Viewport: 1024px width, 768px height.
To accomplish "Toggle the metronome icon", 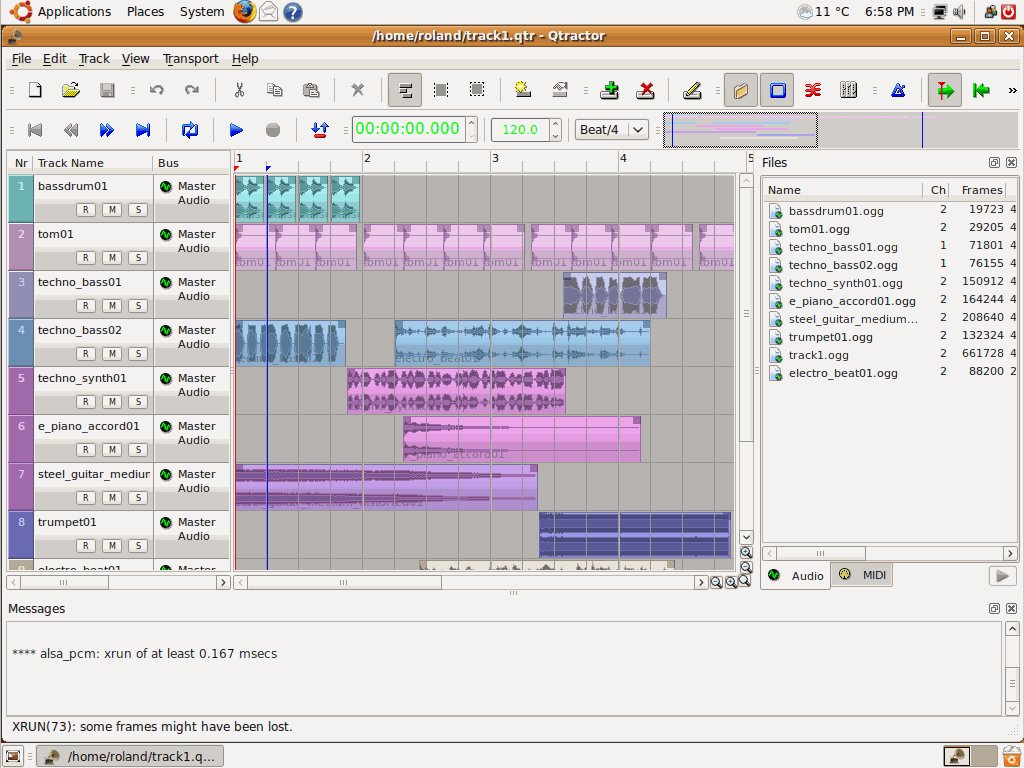I will (898, 90).
